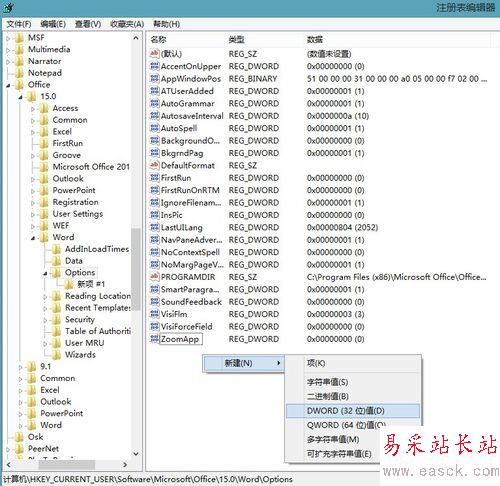Click the NoContextSpell value icon
Screen dimensions: 500x486
(x=154, y=252)
